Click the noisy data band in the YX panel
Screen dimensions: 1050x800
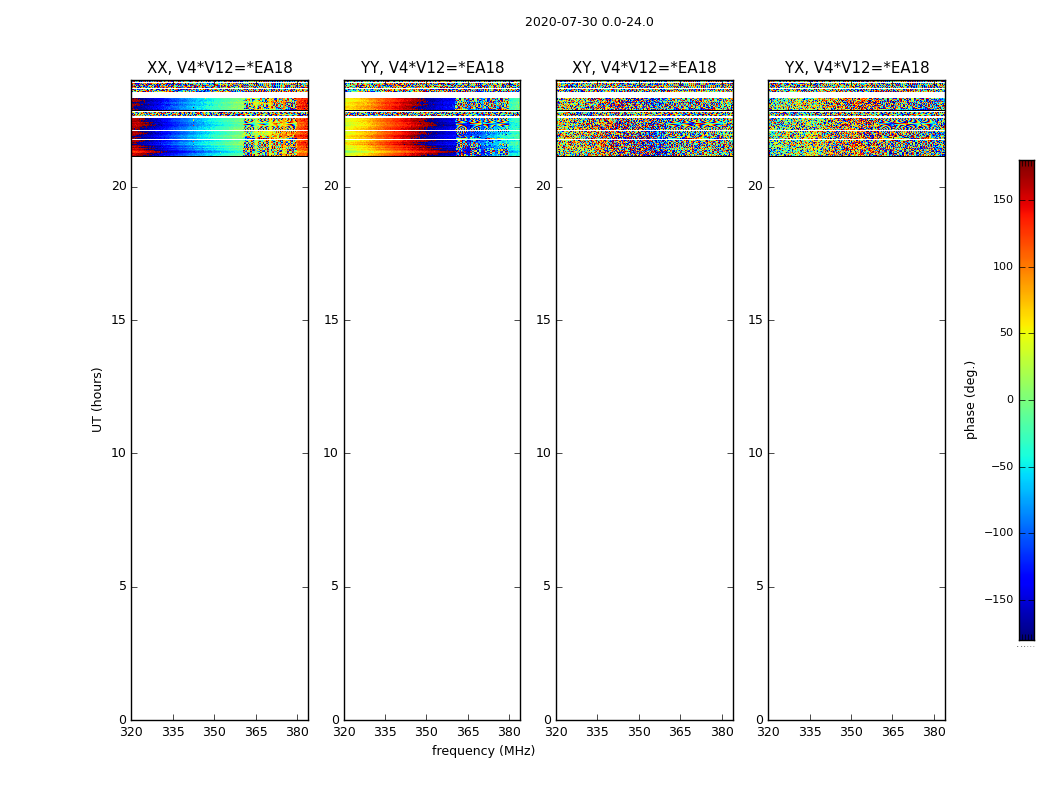point(856,125)
